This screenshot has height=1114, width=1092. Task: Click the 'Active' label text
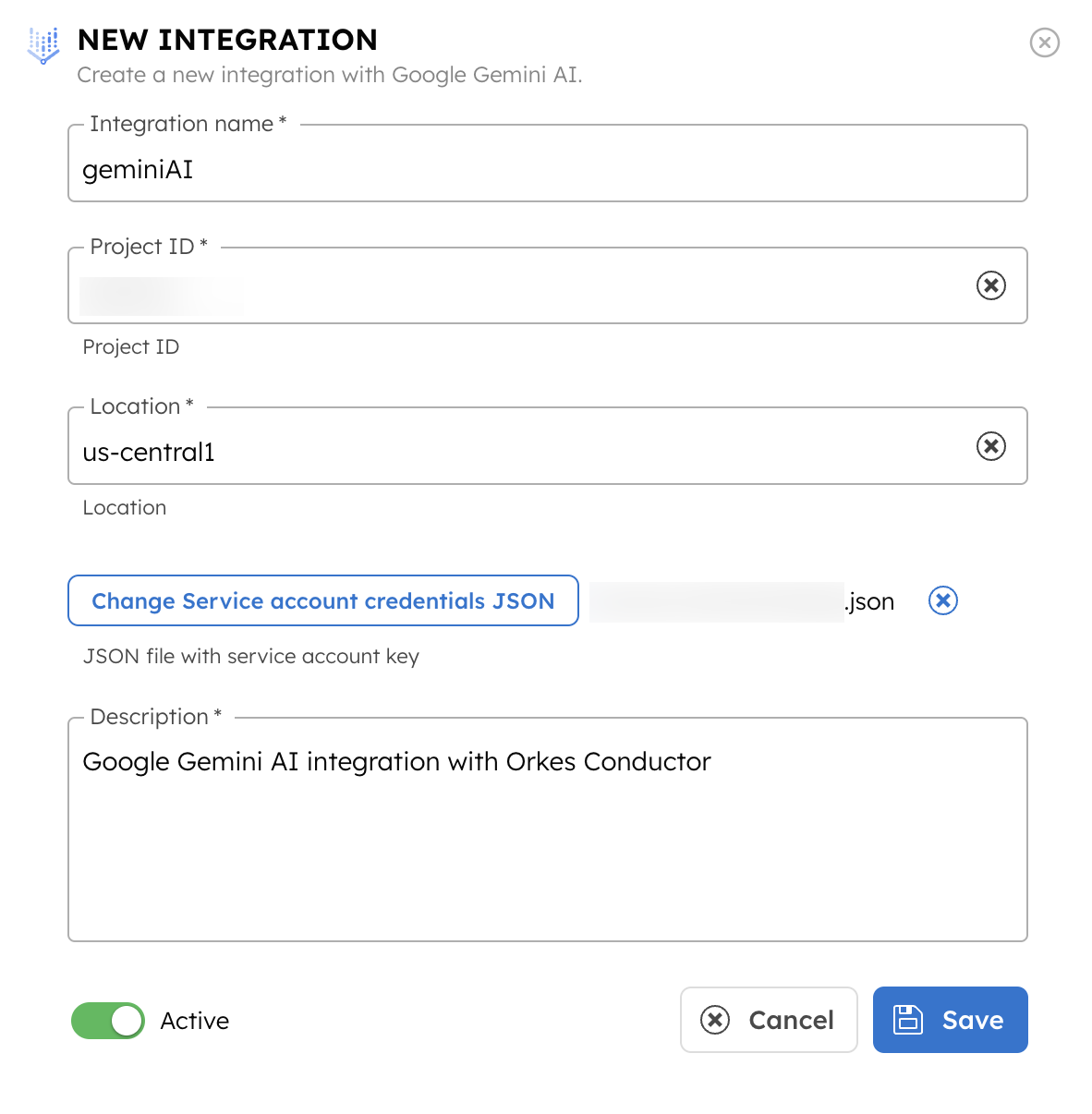[x=195, y=1021]
